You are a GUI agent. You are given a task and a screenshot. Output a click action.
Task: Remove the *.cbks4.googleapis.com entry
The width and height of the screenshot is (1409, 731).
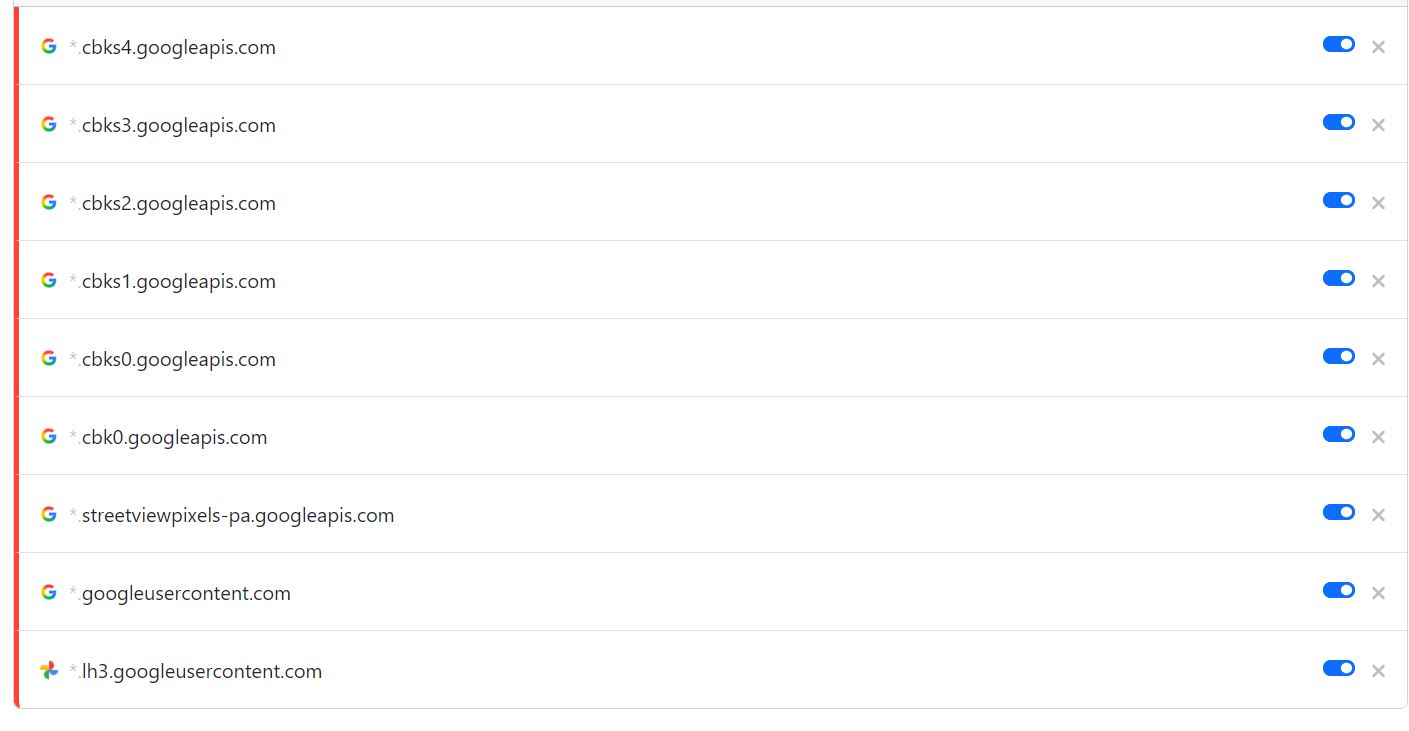(x=1378, y=47)
